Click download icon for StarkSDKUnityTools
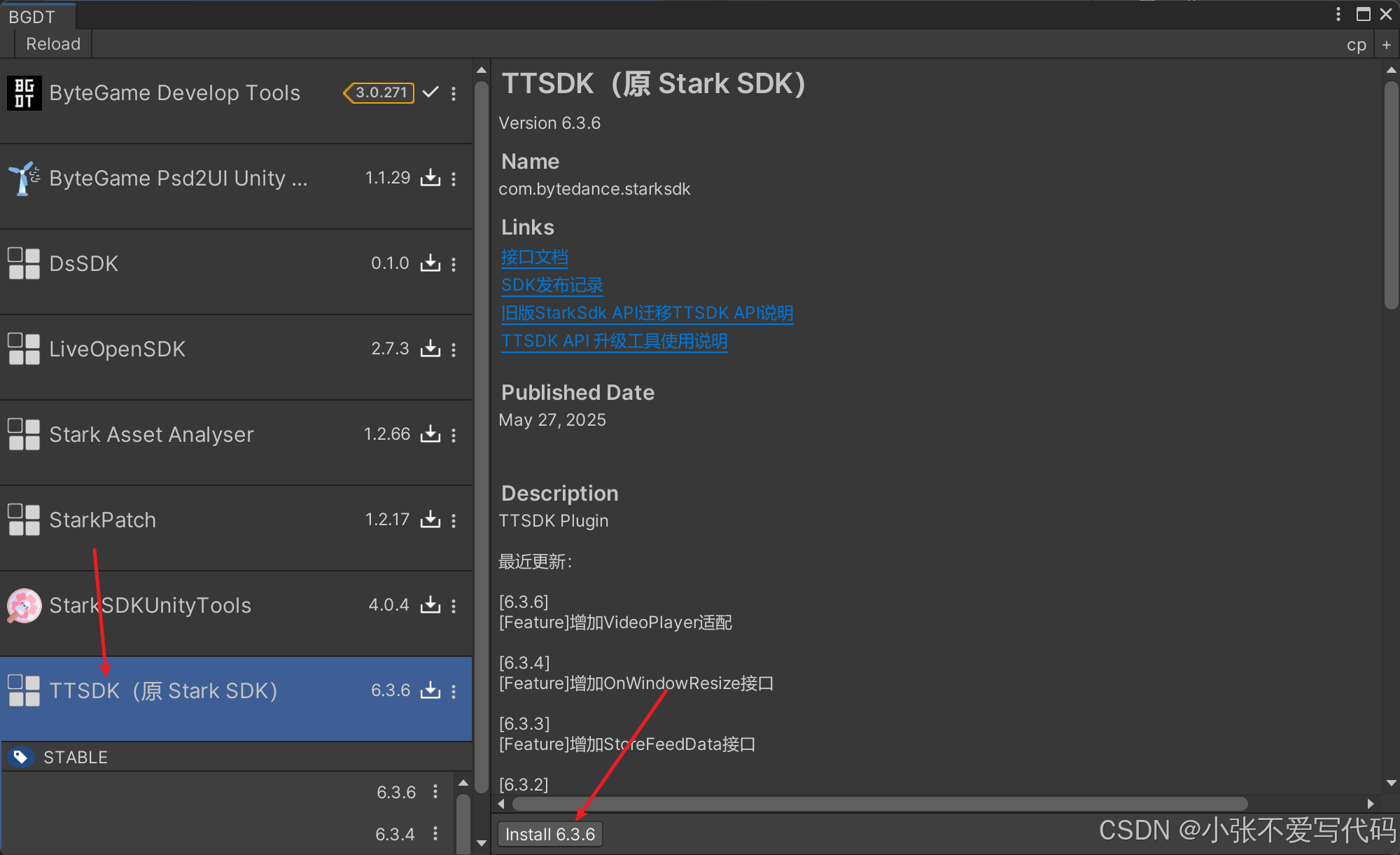The height and width of the screenshot is (855, 1400). pyautogui.click(x=430, y=606)
